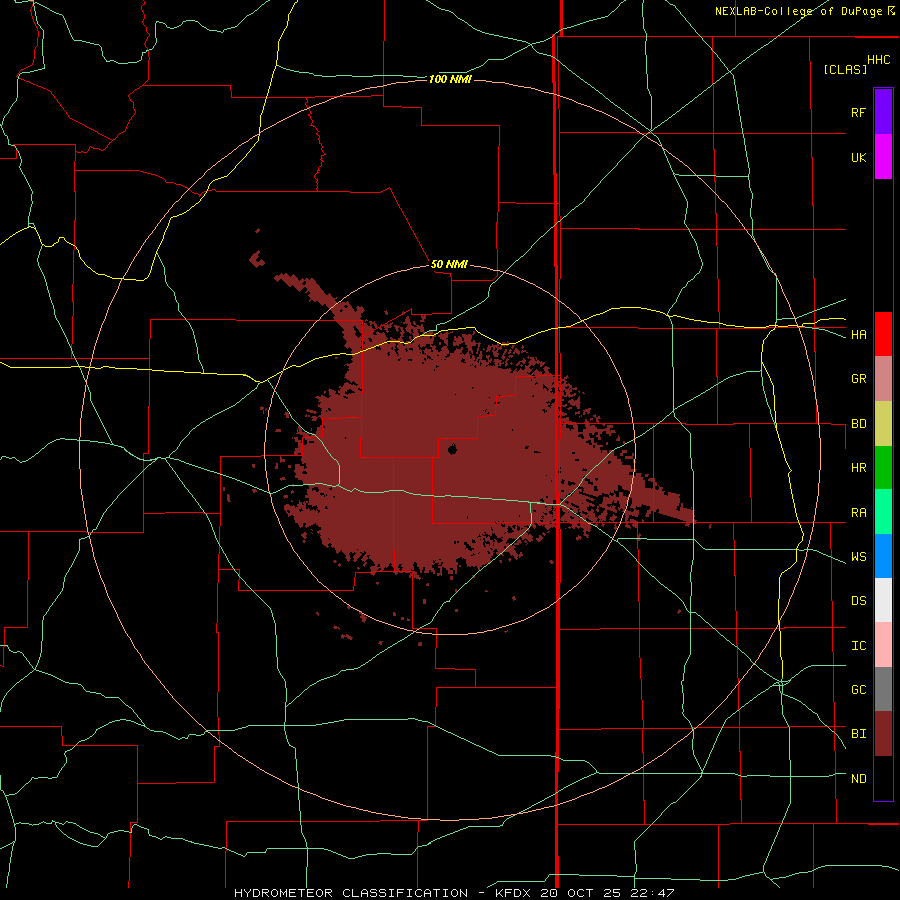Click the RA legend label

point(858,513)
